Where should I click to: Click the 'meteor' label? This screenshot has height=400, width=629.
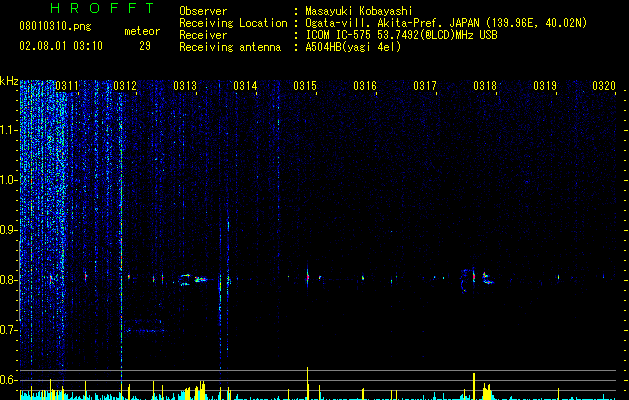(x=142, y=31)
